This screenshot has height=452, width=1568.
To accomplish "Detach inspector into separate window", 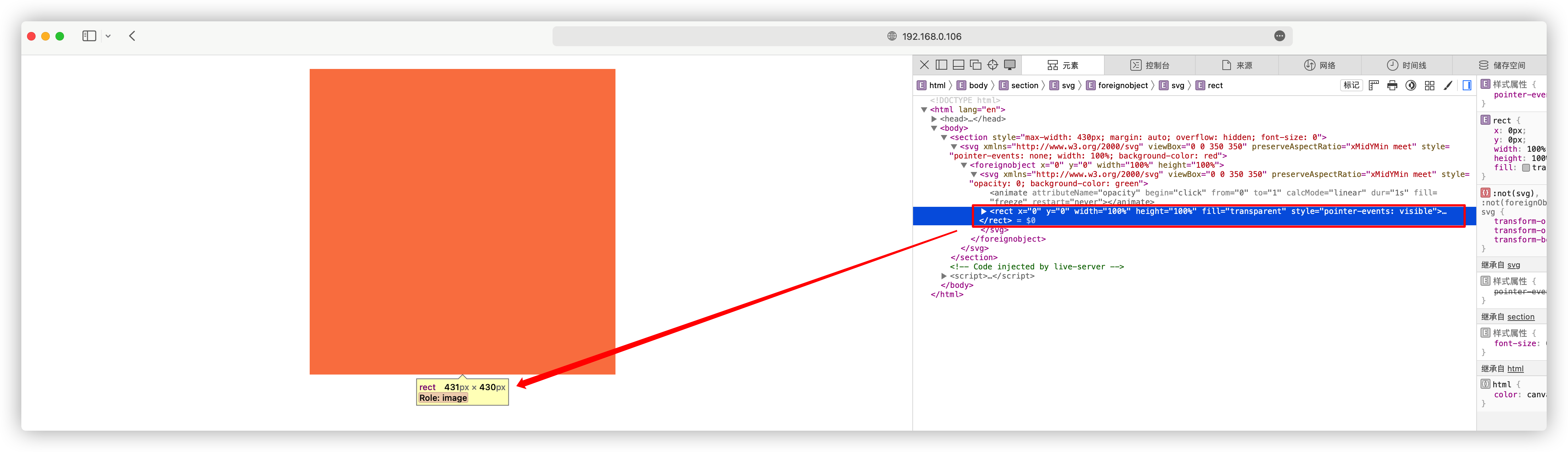I will coord(975,65).
